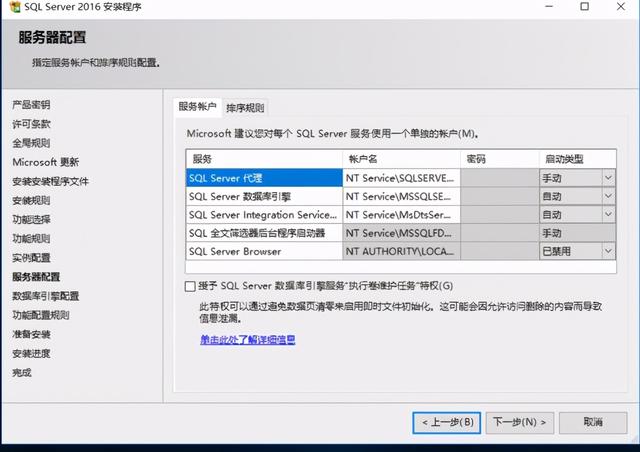
Task: Click 启动类型 column header
Action: [x=578, y=159]
